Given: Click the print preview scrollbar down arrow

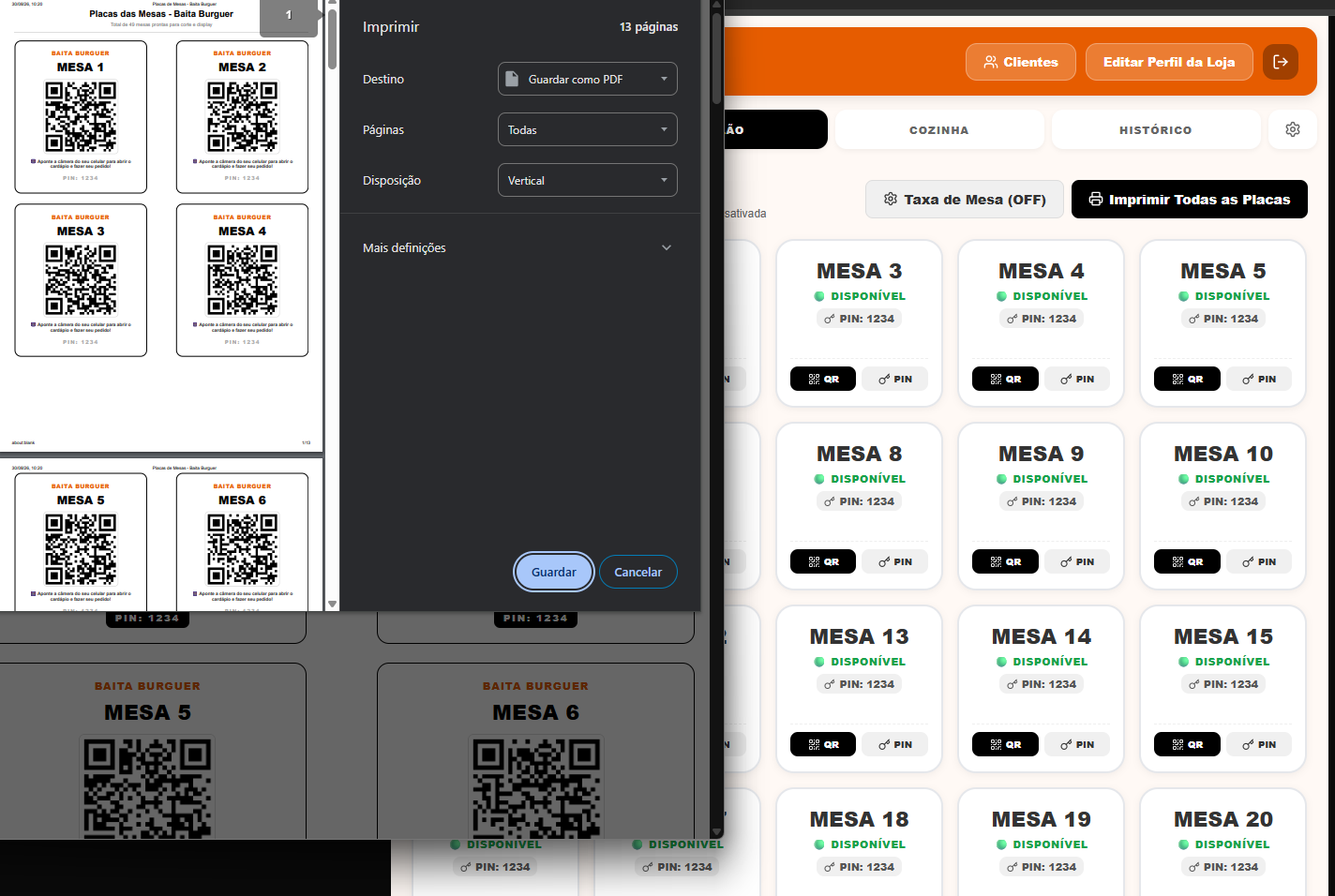Looking at the screenshot, I should [332, 604].
